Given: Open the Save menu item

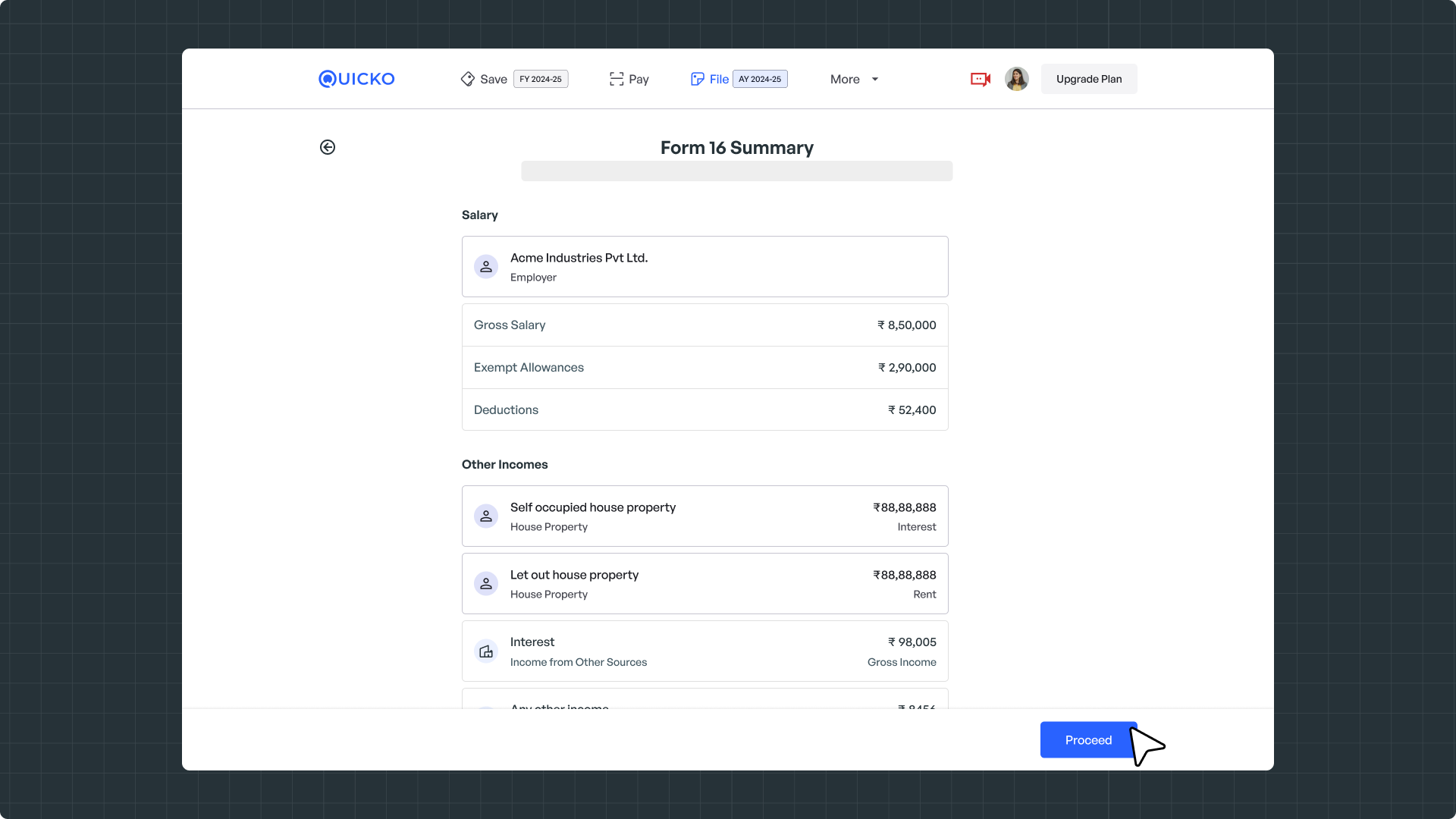Looking at the screenshot, I should click(494, 79).
